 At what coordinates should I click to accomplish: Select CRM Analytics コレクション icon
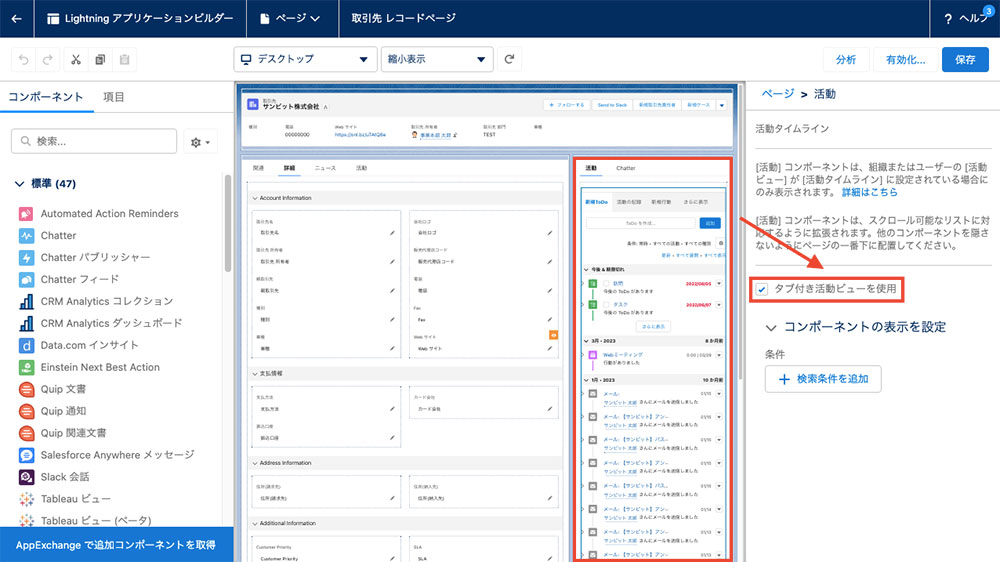[26, 301]
